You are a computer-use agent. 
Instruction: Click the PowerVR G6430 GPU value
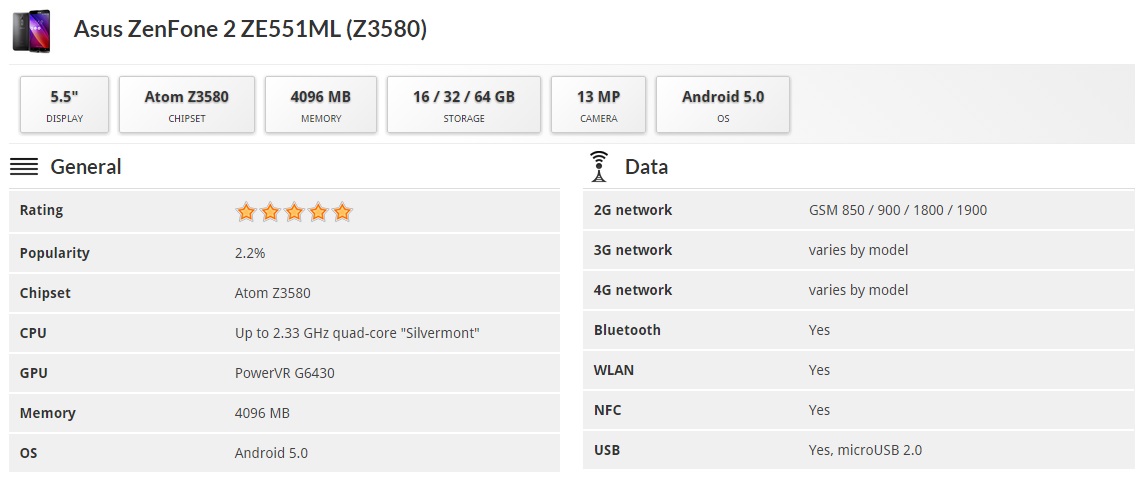pos(284,373)
